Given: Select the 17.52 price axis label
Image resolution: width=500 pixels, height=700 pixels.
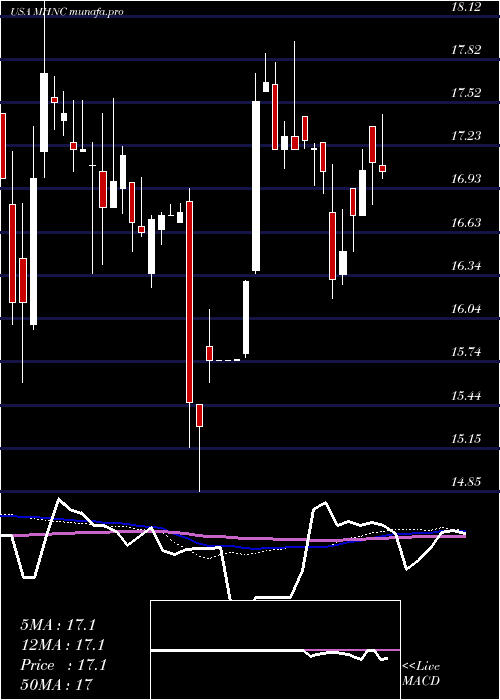Looking at the screenshot, I should (468, 92).
